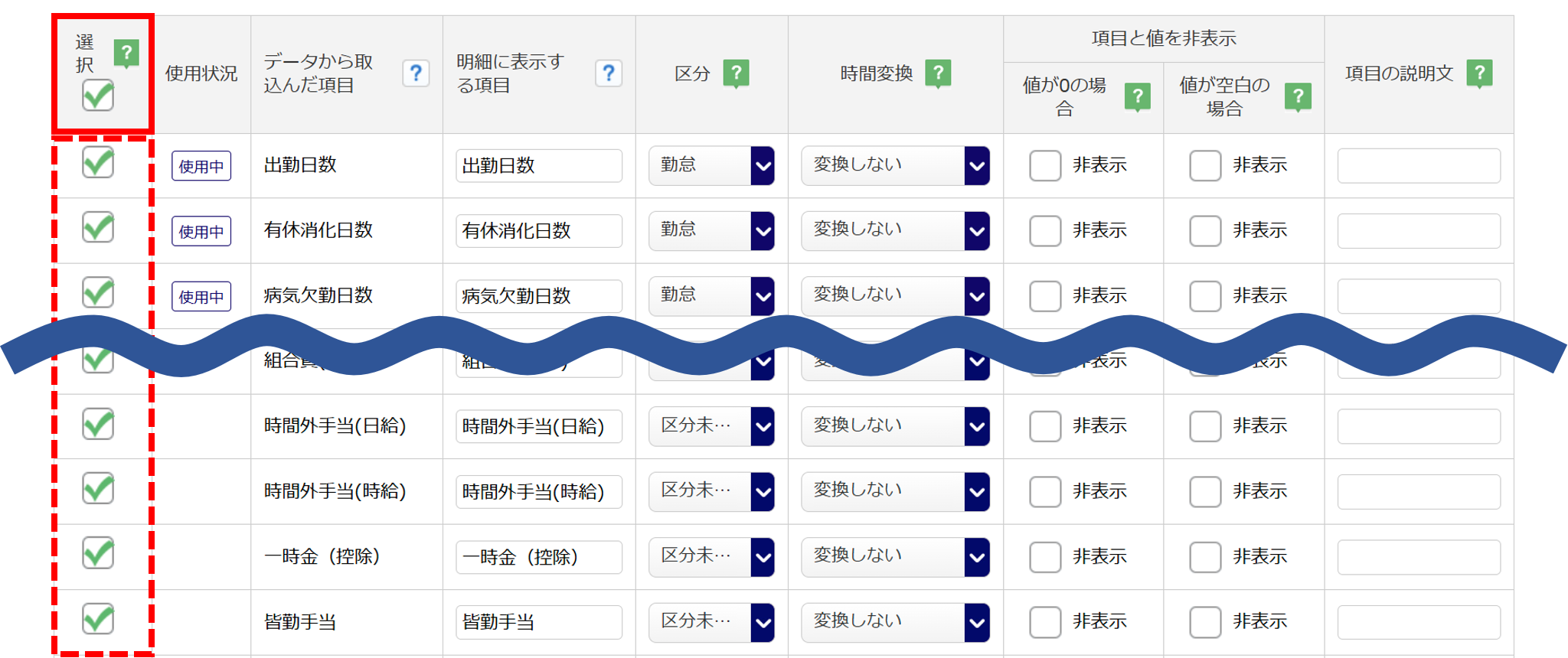Focus 項目の説明文 field for 時間外手当(時給)
This screenshot has width=1568, height=658.
[1419, 491]
